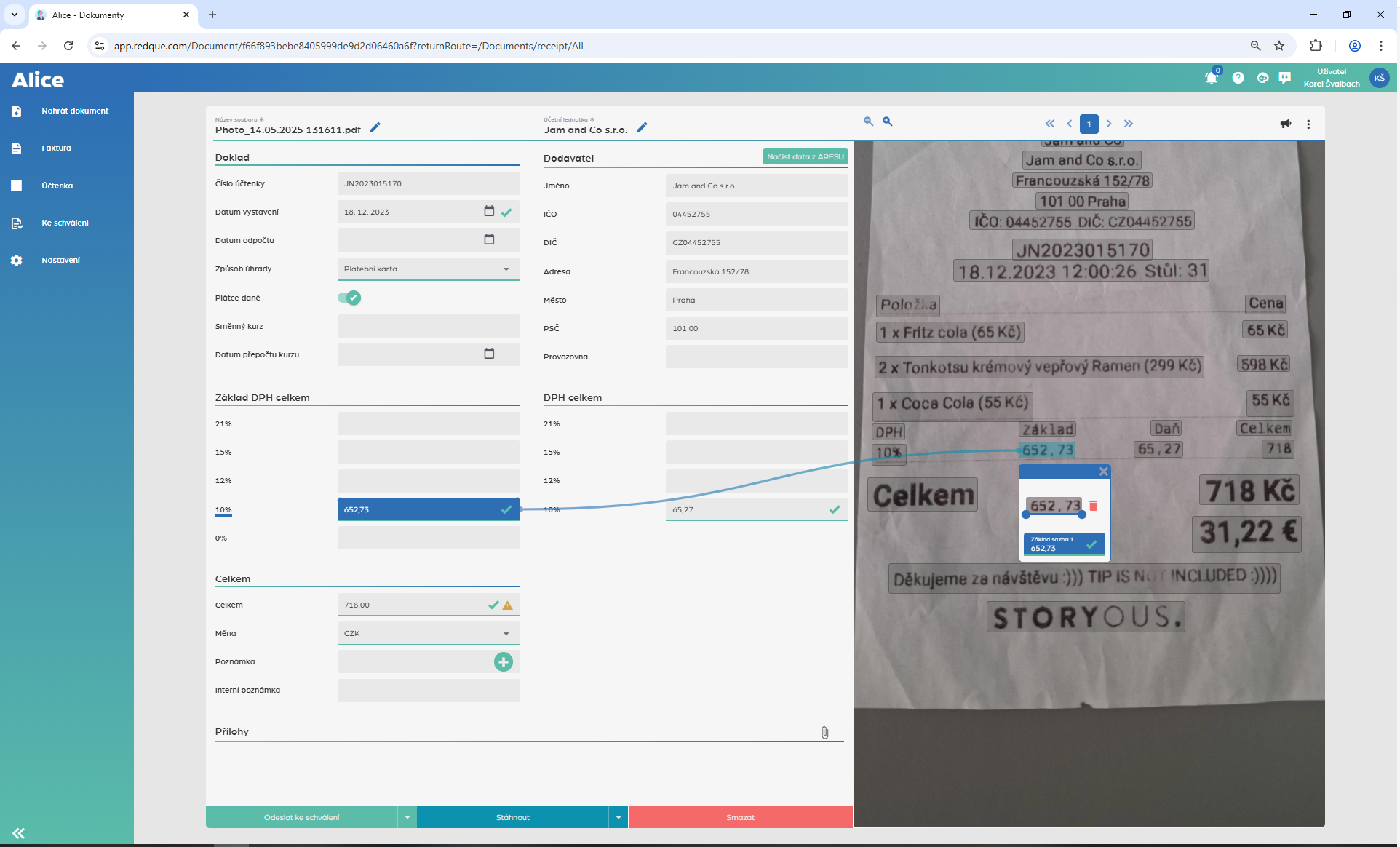Click Načíst data z ARESU button
Viewport: 1400px width, 847px height.
coord(805,156)
